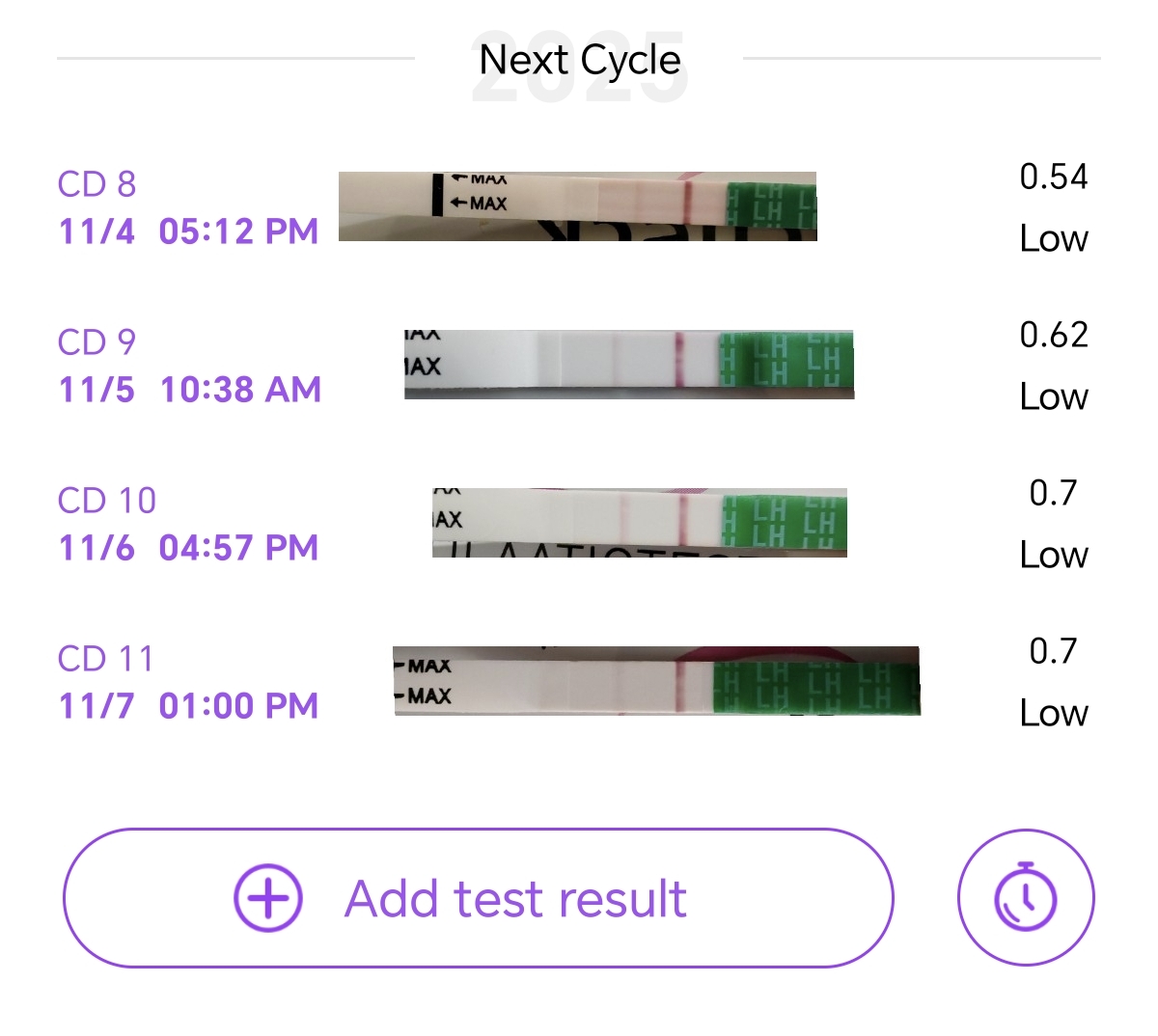Click the plus circle icon
The image size is (1158, 1036).
tap(268, 897)
